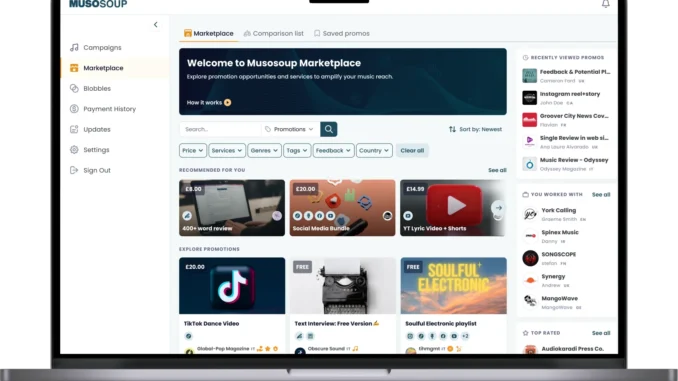The image size is (678, 381).
Task: Open SONGSCOPE curator profile
Action: [566, 258]
